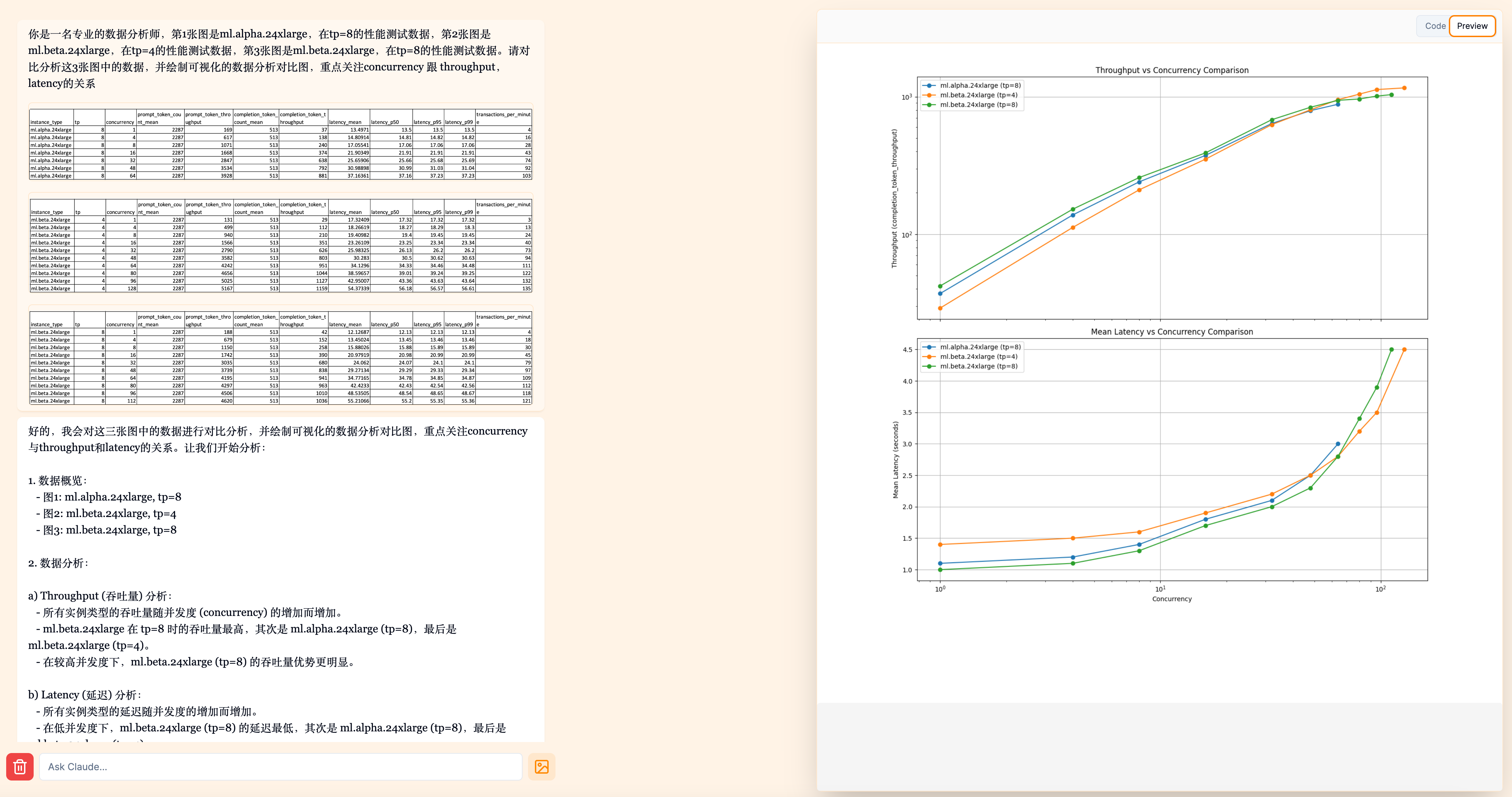Click orange tp=4 legend entry in latency chart
The image size is (1512, 797).
[x=978, y=357]
